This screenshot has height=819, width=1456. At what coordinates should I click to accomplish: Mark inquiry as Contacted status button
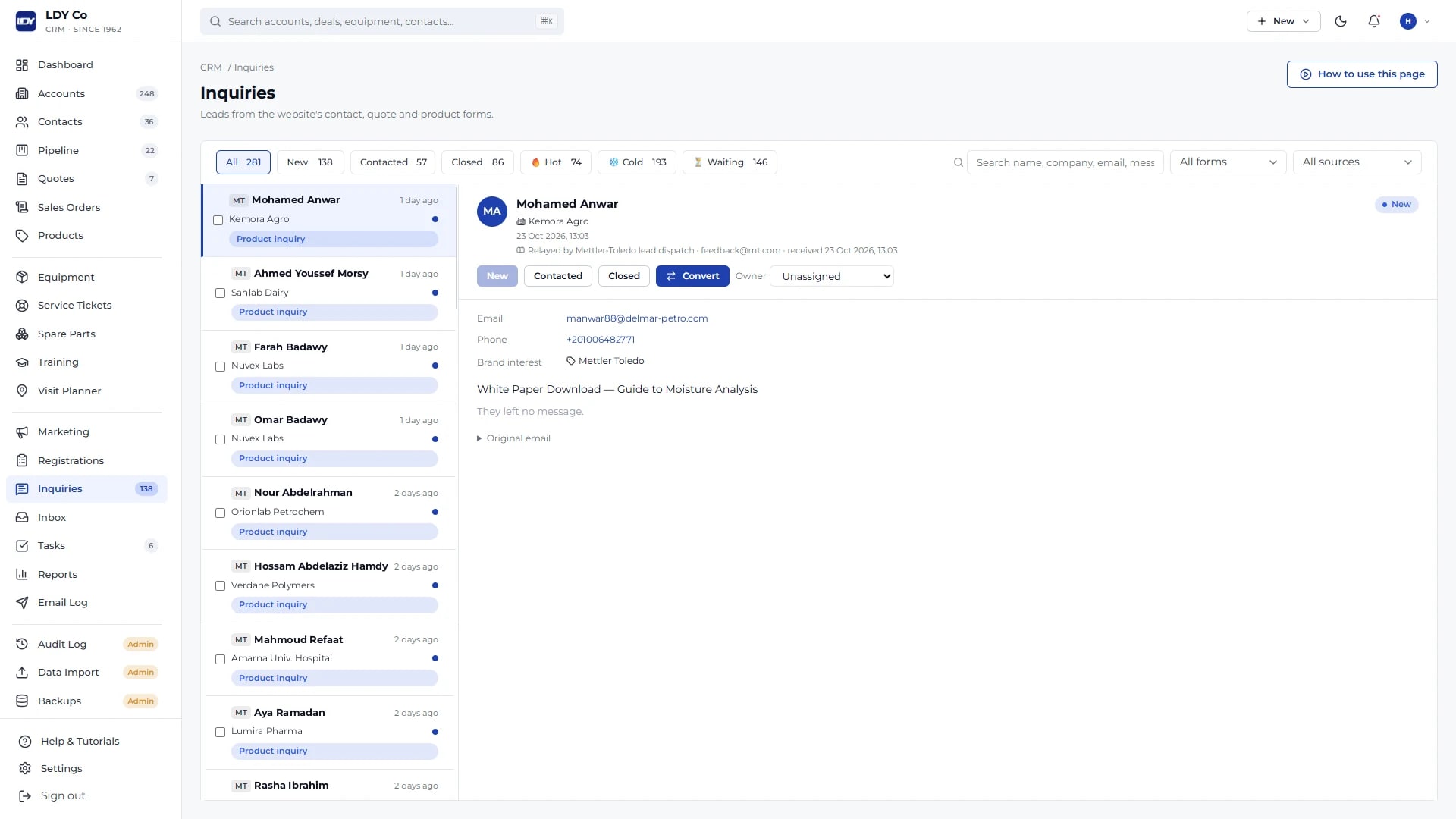click(x=558, y=276)
